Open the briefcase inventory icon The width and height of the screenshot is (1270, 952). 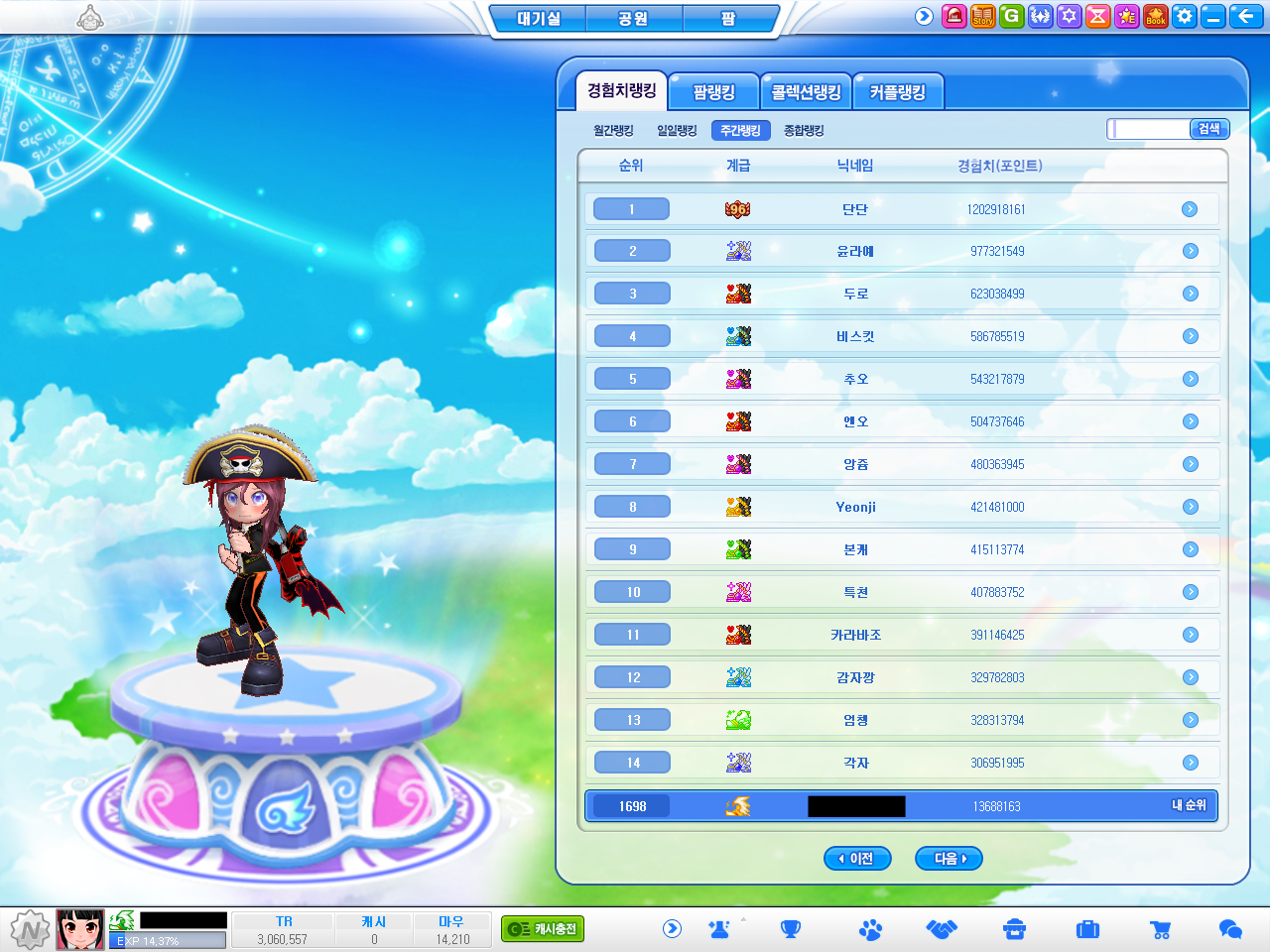coord(1087,929)
